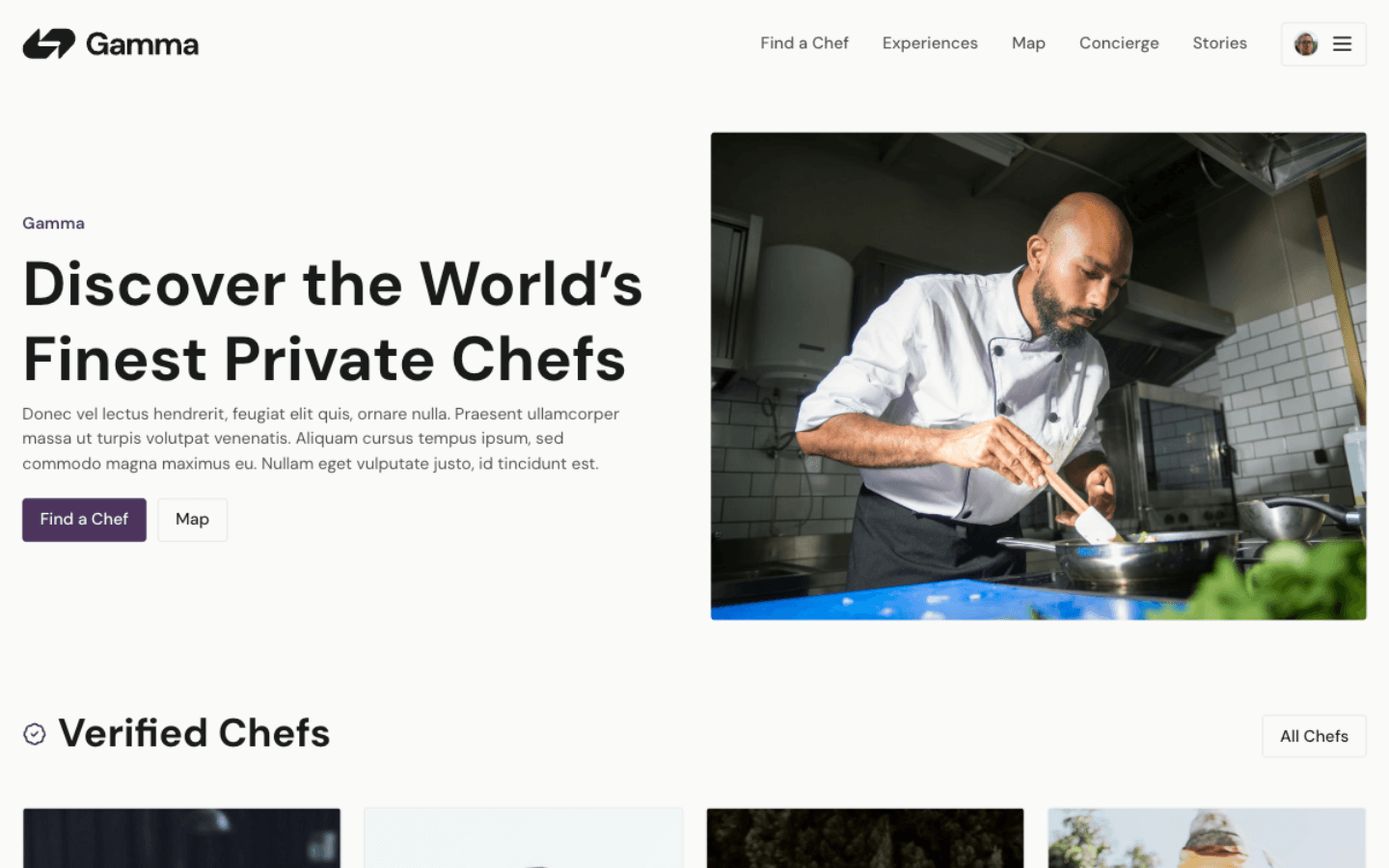The height and width of the screenshot is (868, 1389).
Task: Click the small Gamma label above headline
Action: point(53,223)
